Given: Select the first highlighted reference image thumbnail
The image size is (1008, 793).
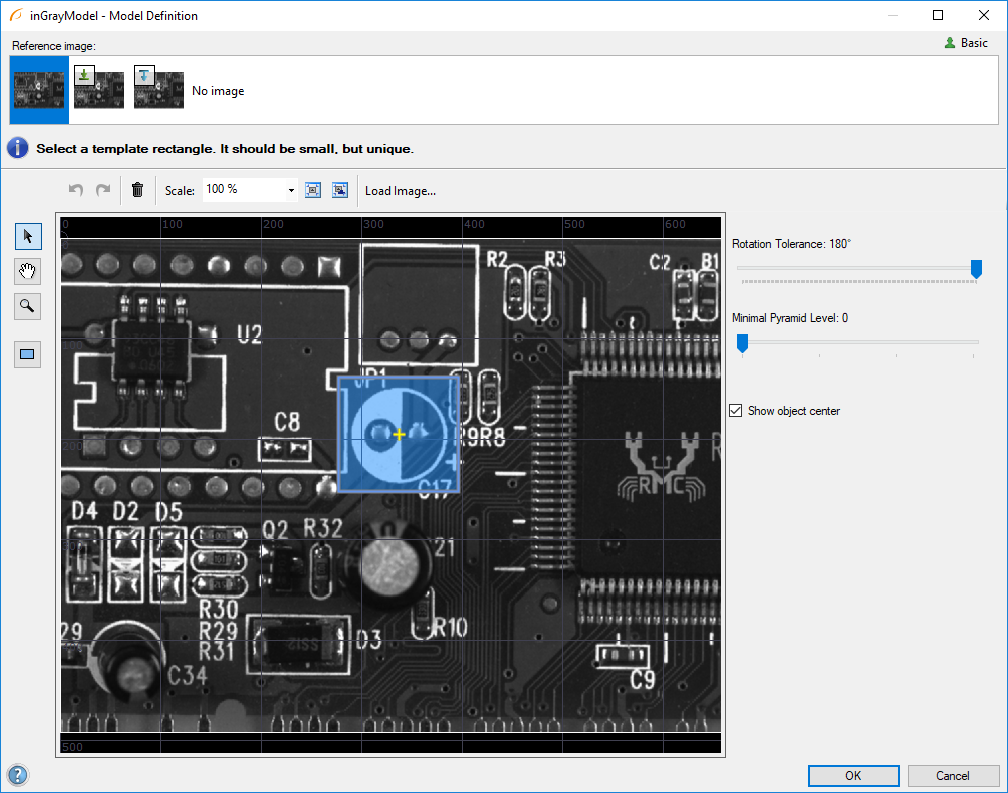Looking at the screenshot, I should coord(39,90).
